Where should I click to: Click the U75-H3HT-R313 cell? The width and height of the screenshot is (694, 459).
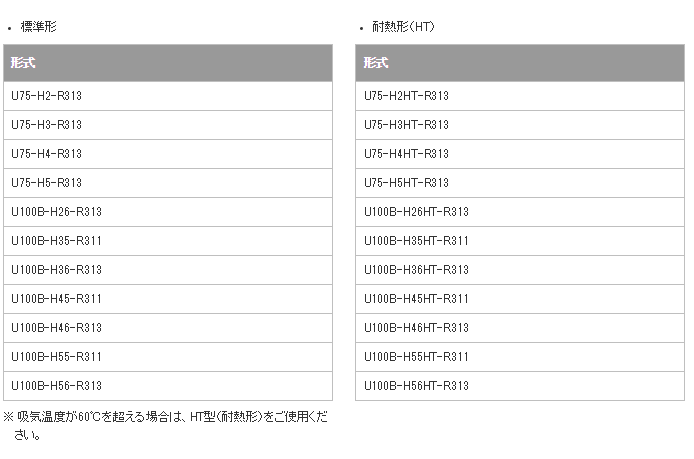pyautogui.click(x=406, y=125)
